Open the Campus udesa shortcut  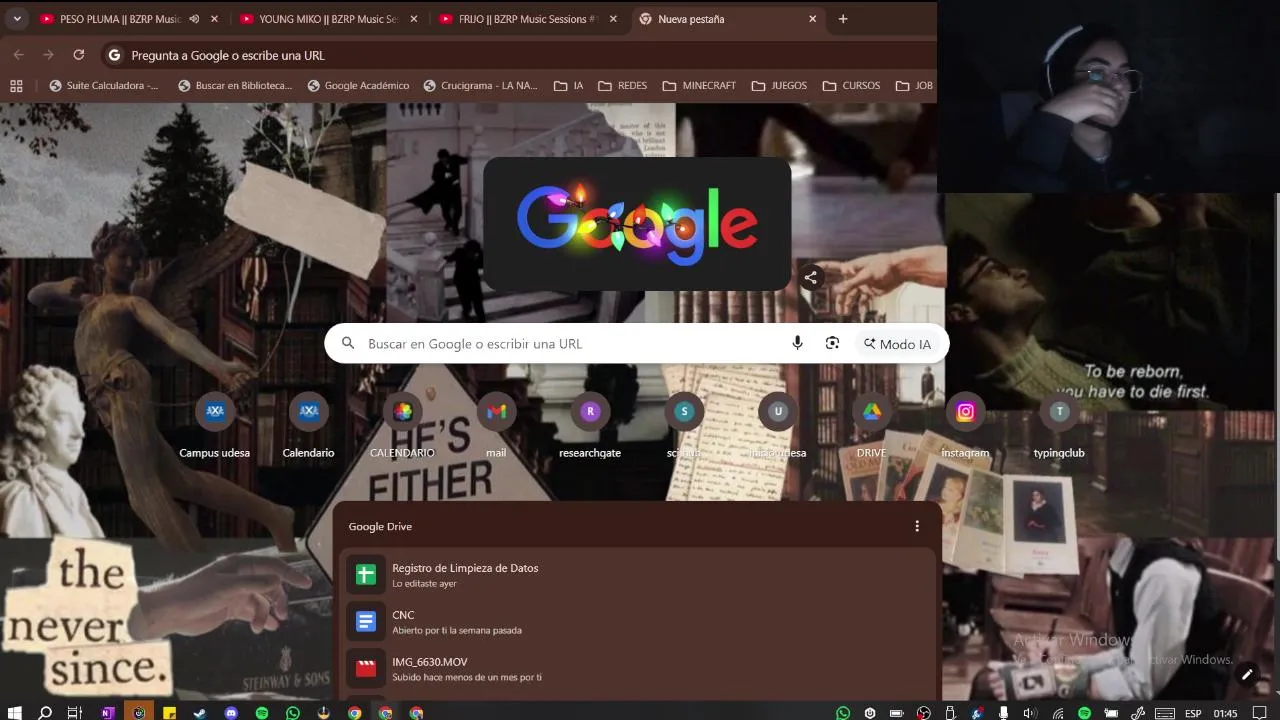click(214, 425)
